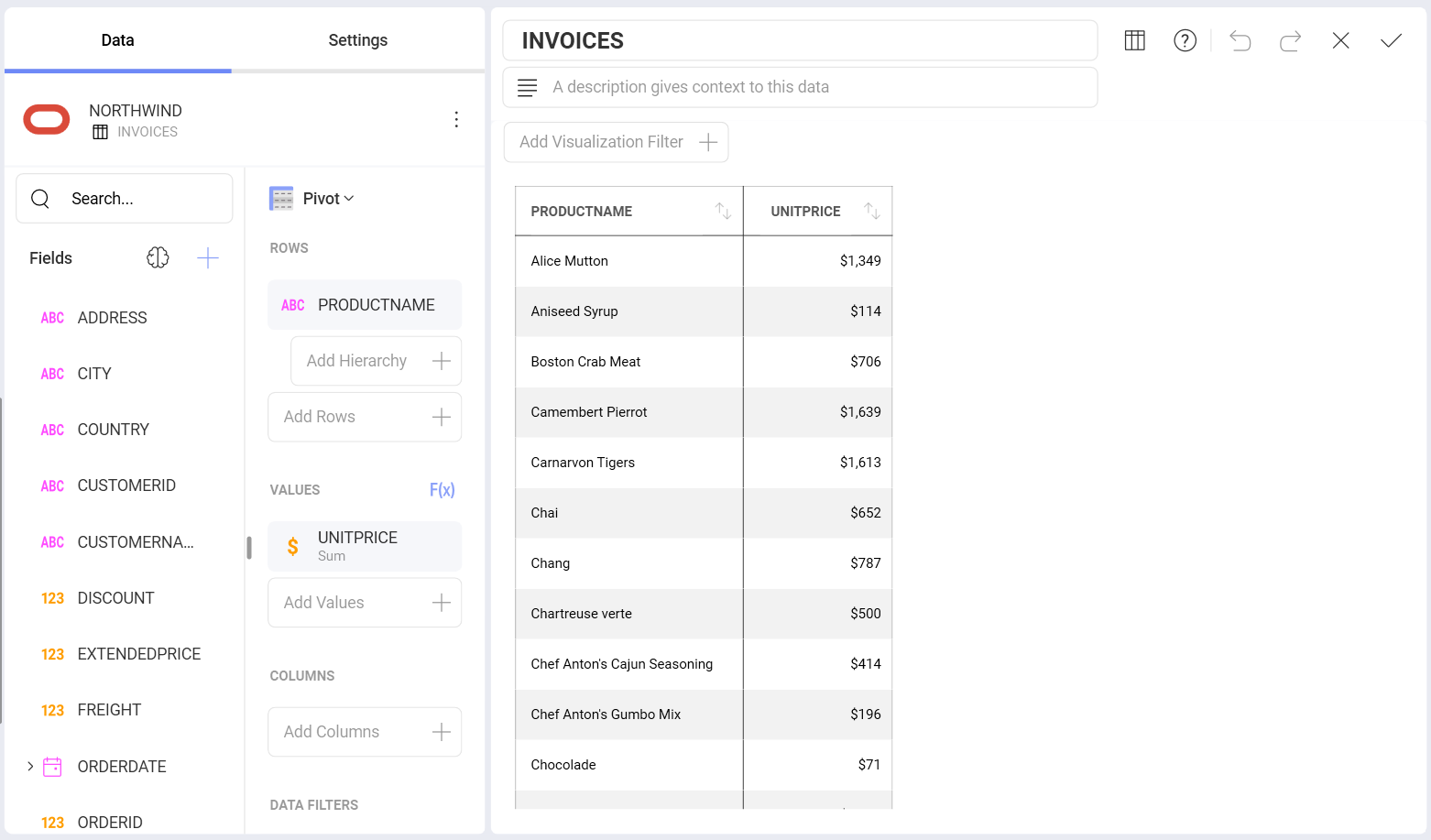Select the UNITPRICE Sum value field
This screenshot has width=1431, height=840.
click(365, 547)
